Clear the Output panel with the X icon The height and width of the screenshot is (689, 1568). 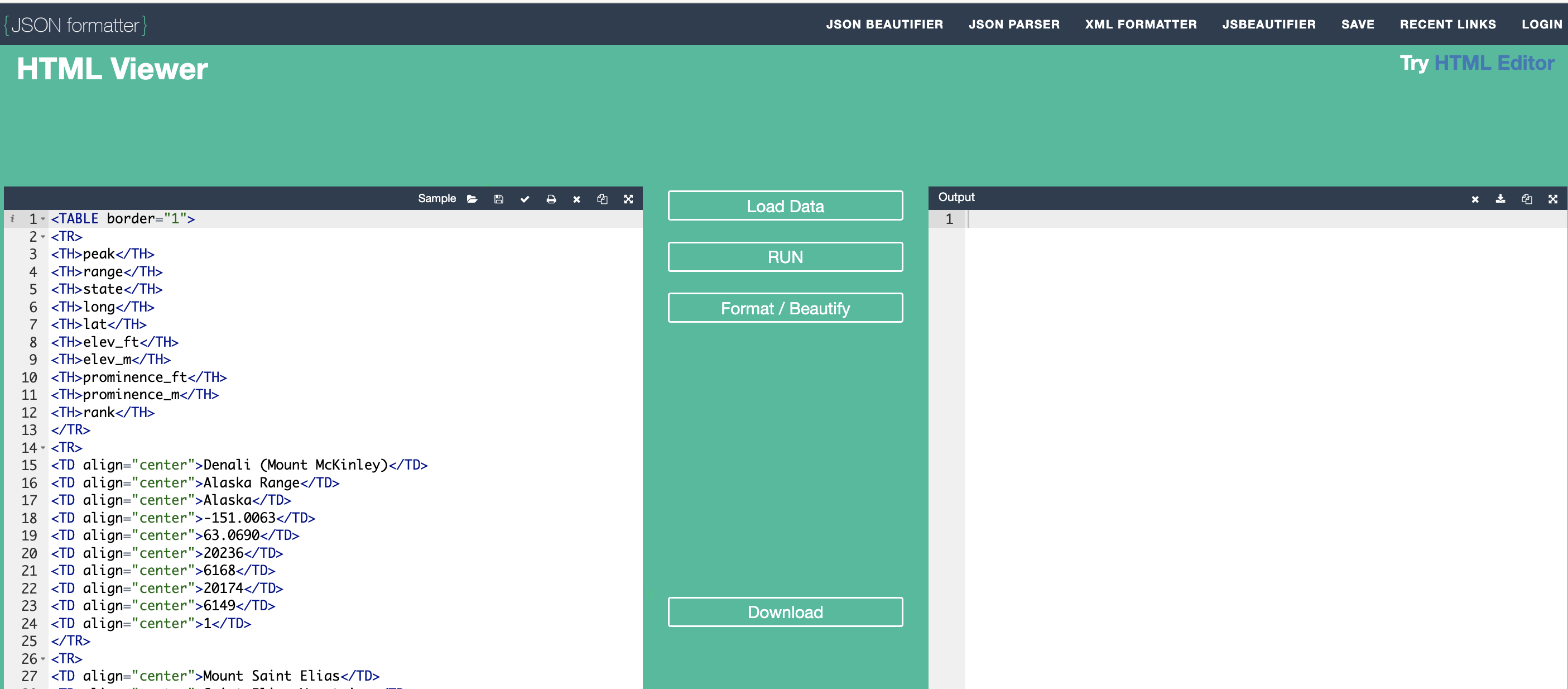point(1474,199)
